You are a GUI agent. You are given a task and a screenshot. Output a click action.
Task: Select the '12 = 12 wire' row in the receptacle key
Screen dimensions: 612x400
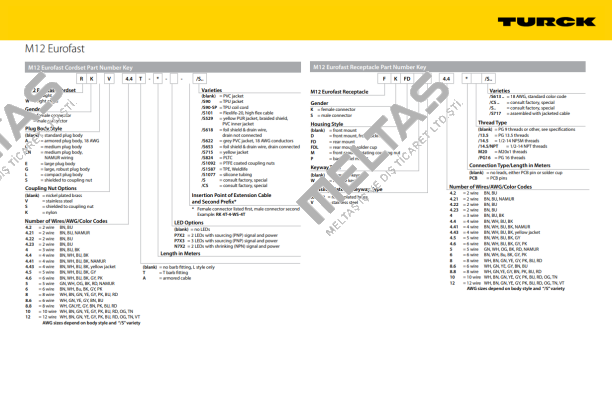[507, 283]
